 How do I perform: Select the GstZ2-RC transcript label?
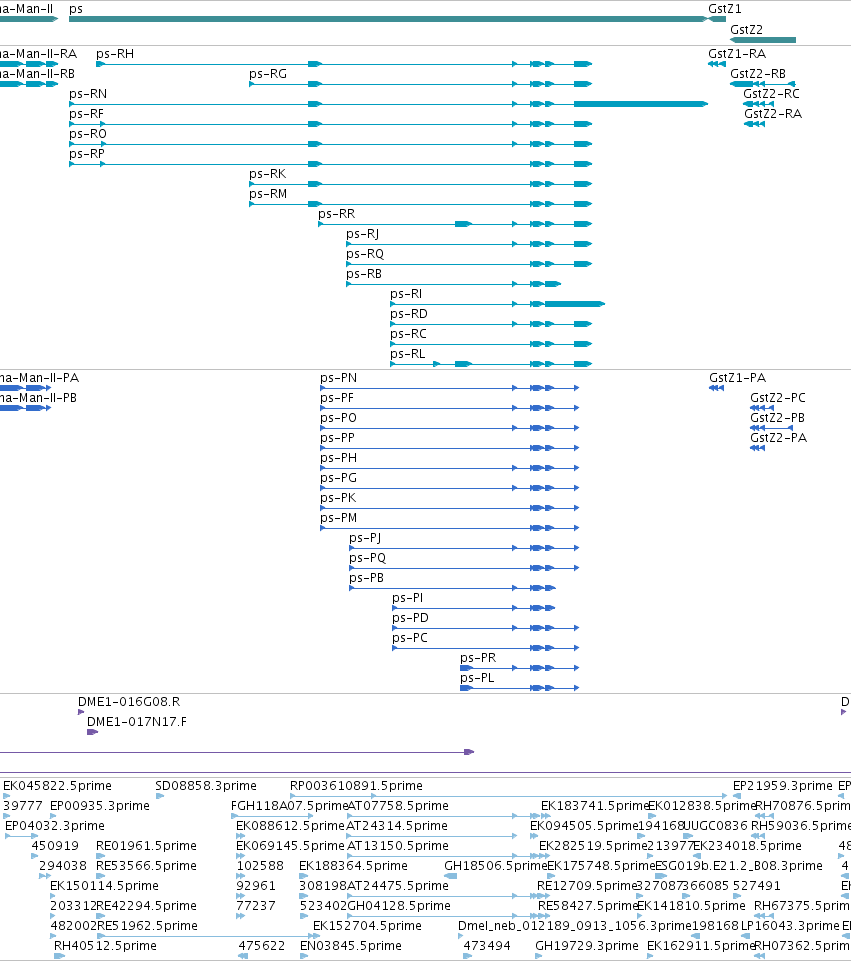click(x=771, y=94)
